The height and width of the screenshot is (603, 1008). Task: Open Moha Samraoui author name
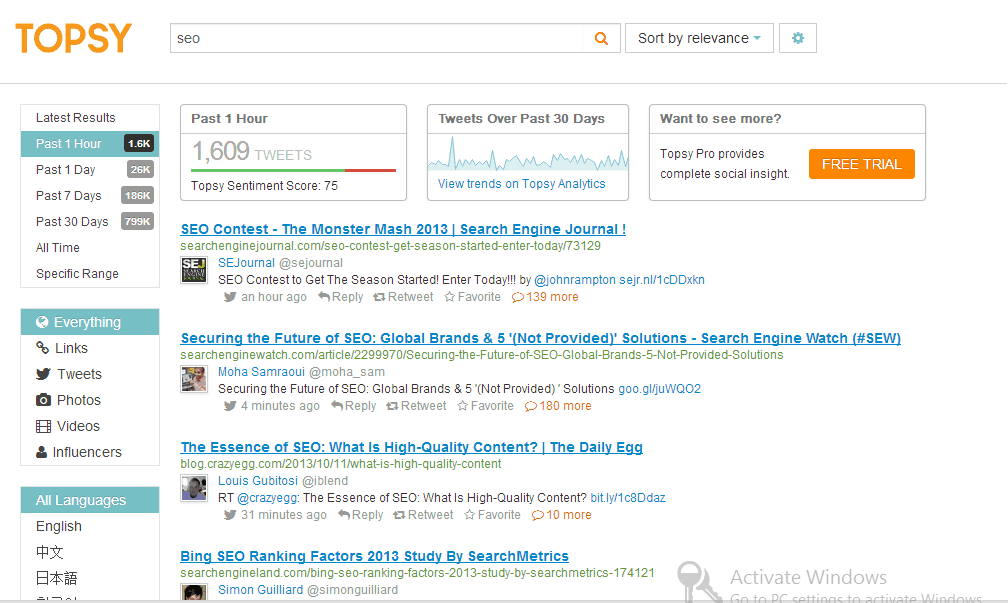pos(261,372)
